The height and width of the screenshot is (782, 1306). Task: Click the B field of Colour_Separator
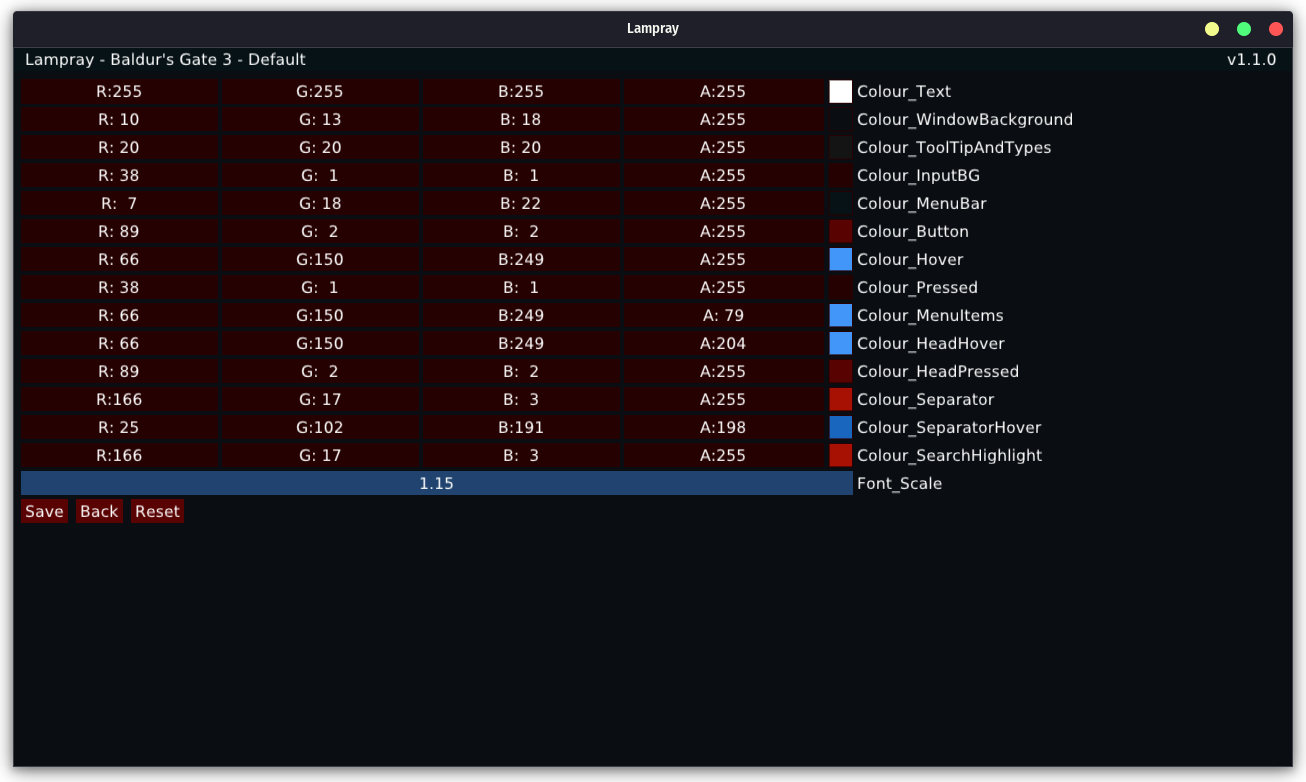coord(522,399)
